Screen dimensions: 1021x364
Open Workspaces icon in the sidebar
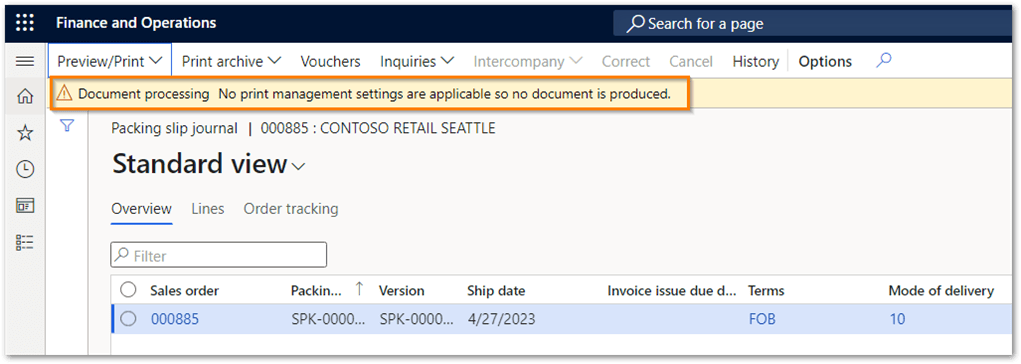tap(25, 206)
